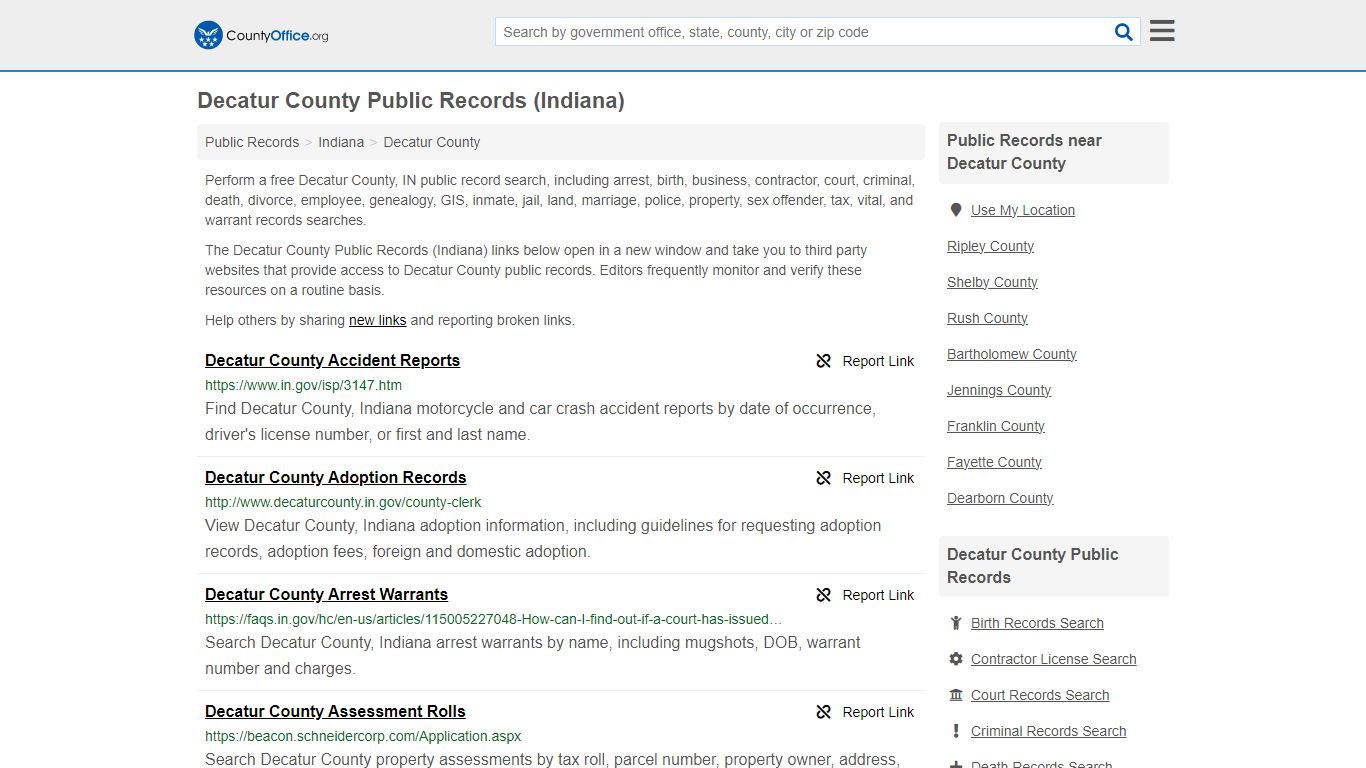Select Decatur County breadcrumb
The width and height of the screenshot is (1366, 768).
432,142
